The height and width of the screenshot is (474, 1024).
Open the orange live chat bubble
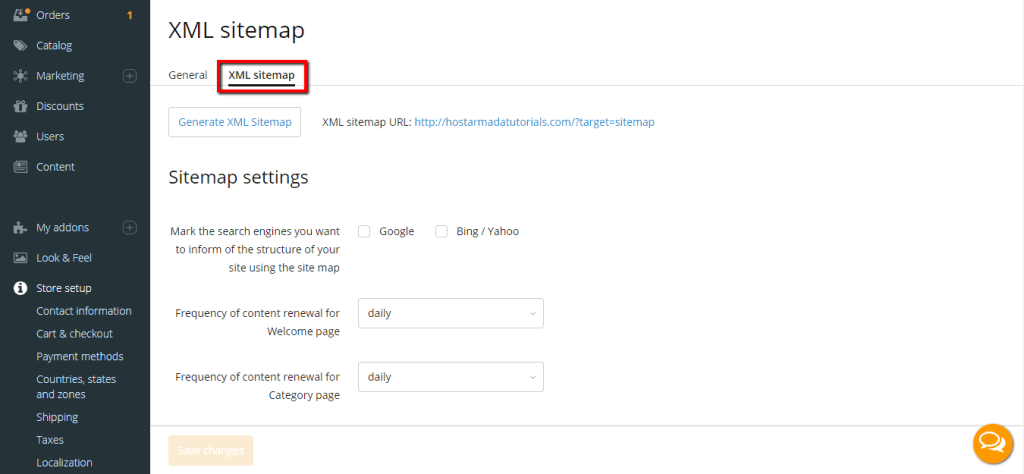pos(993,444)
